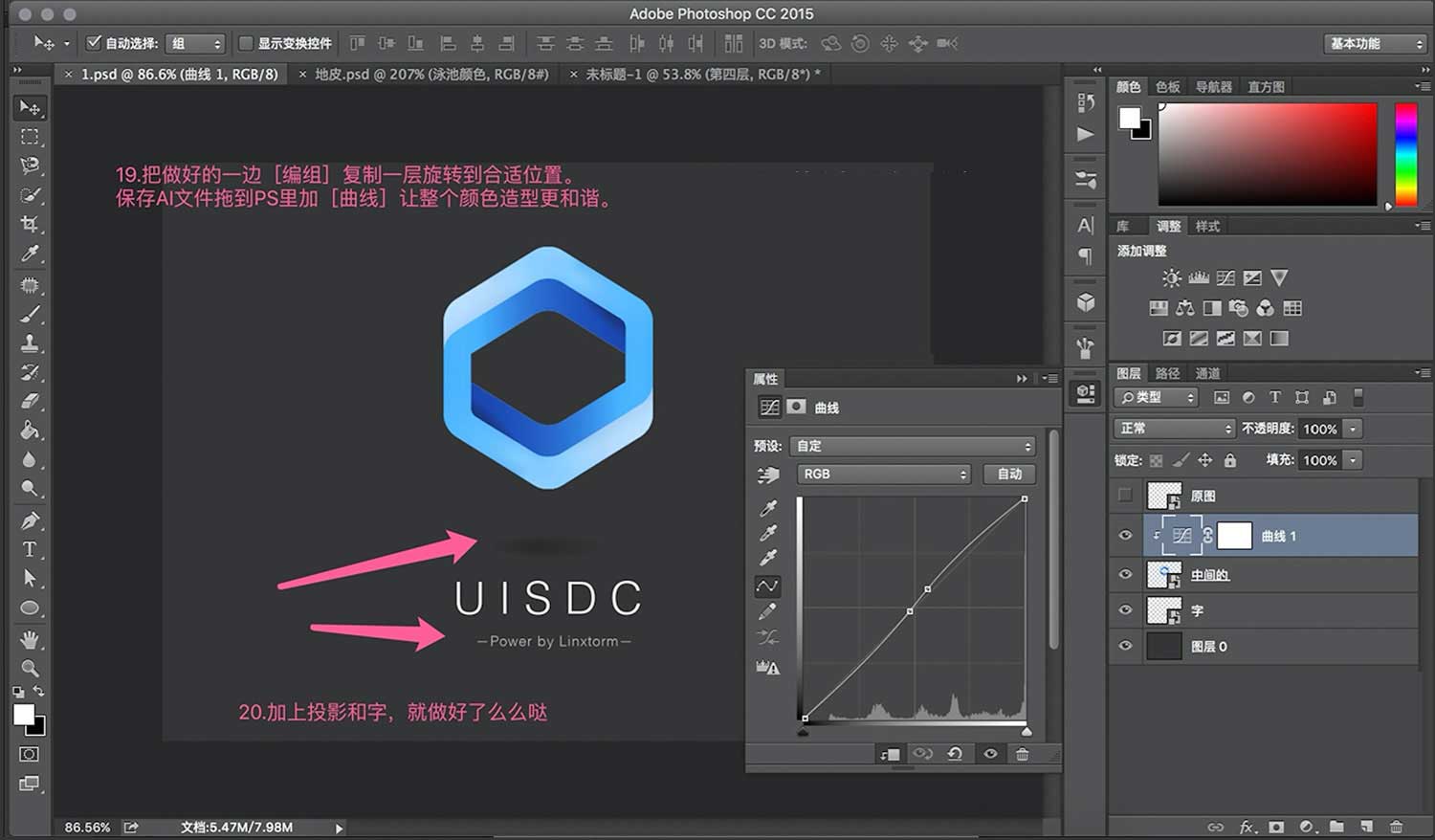
Task: Open the 类型 layer filter dropdown
Action: 1157,397
